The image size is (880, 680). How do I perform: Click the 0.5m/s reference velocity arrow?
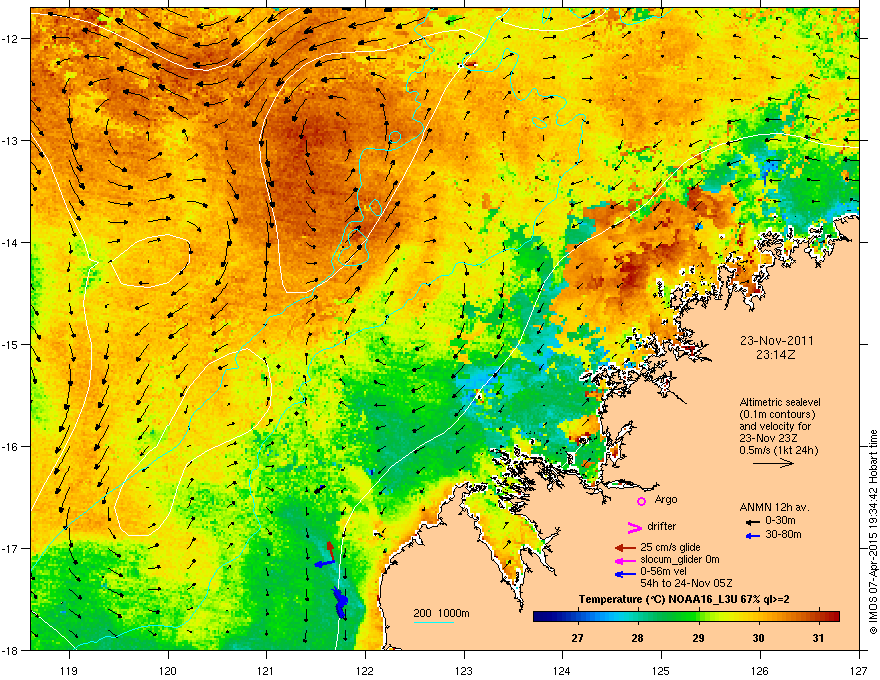tap(773, 463)
